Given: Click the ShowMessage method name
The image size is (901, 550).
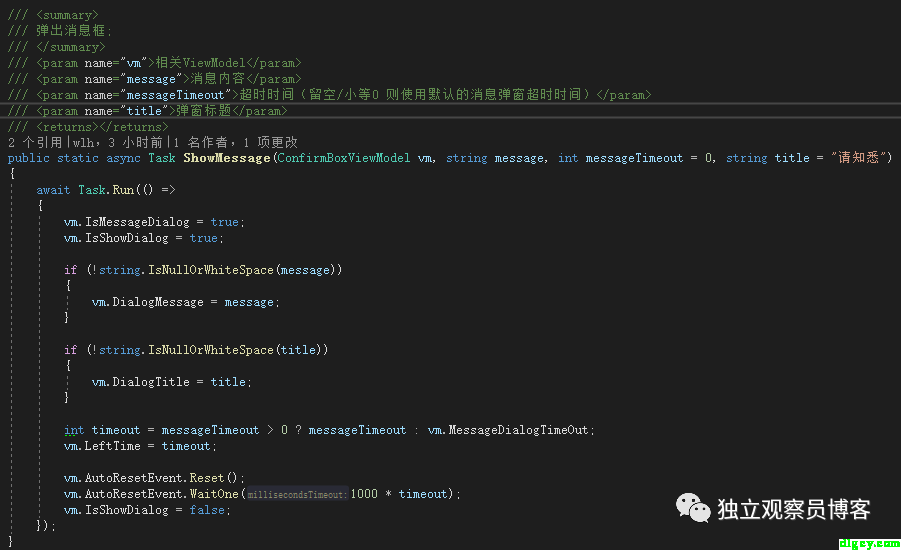Looking at the screenshot, I should point(226,158).
